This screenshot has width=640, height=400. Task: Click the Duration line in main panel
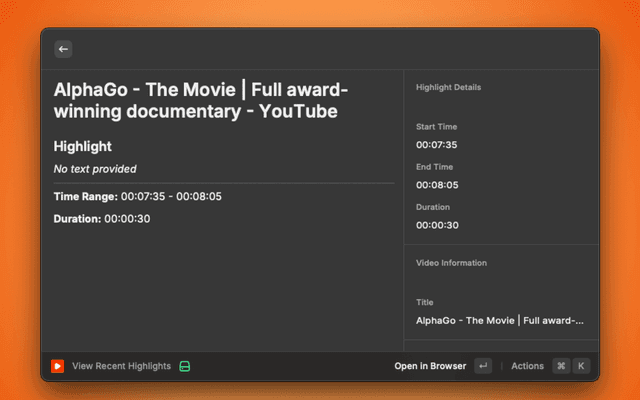pos(102,218)
